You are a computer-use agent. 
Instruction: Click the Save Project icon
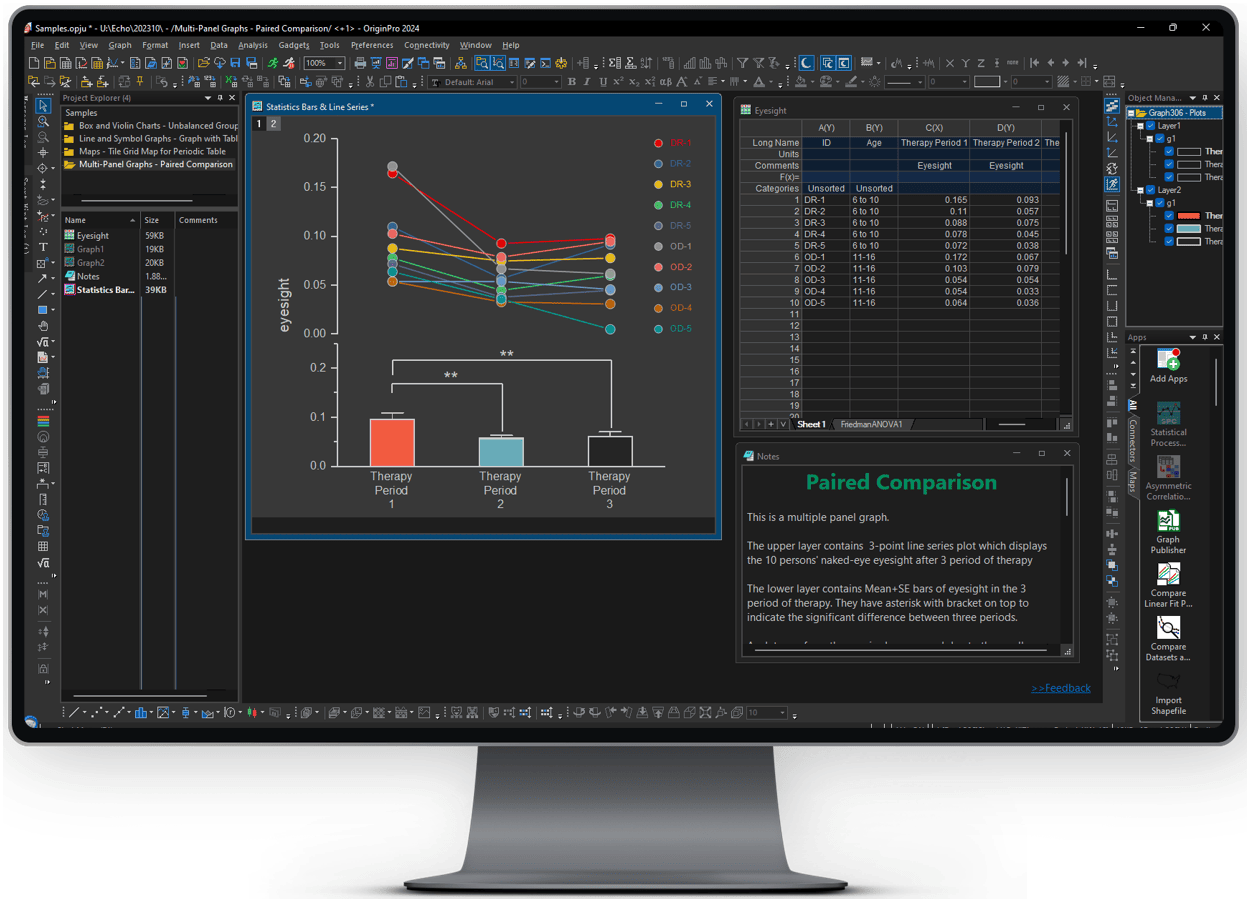(235, 63)
